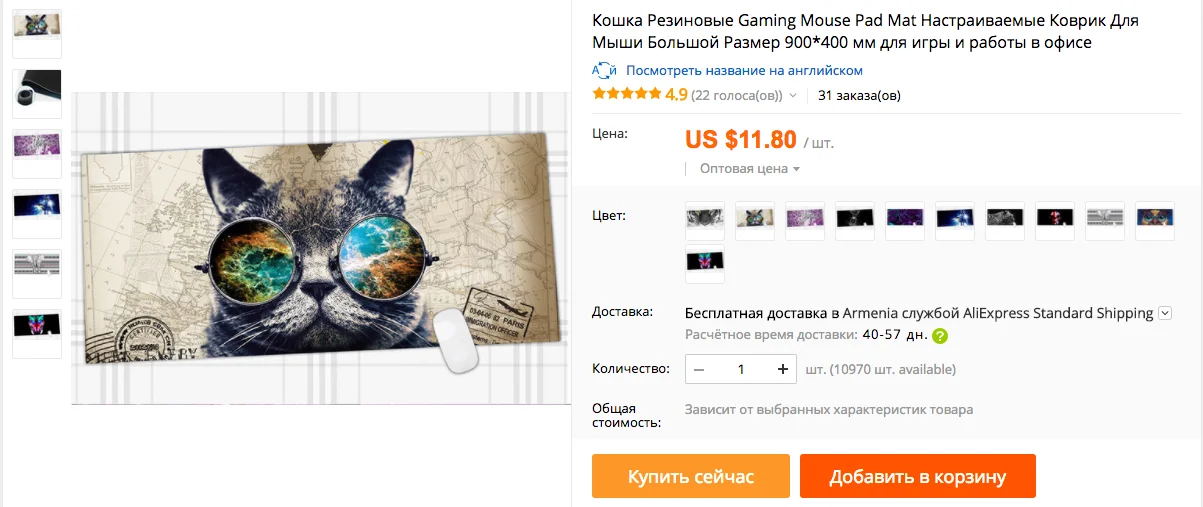Click the translate icon beside the product title
Image resolution: width=1203 pixels, height=507 pixels.
click(x=604, y=71)
